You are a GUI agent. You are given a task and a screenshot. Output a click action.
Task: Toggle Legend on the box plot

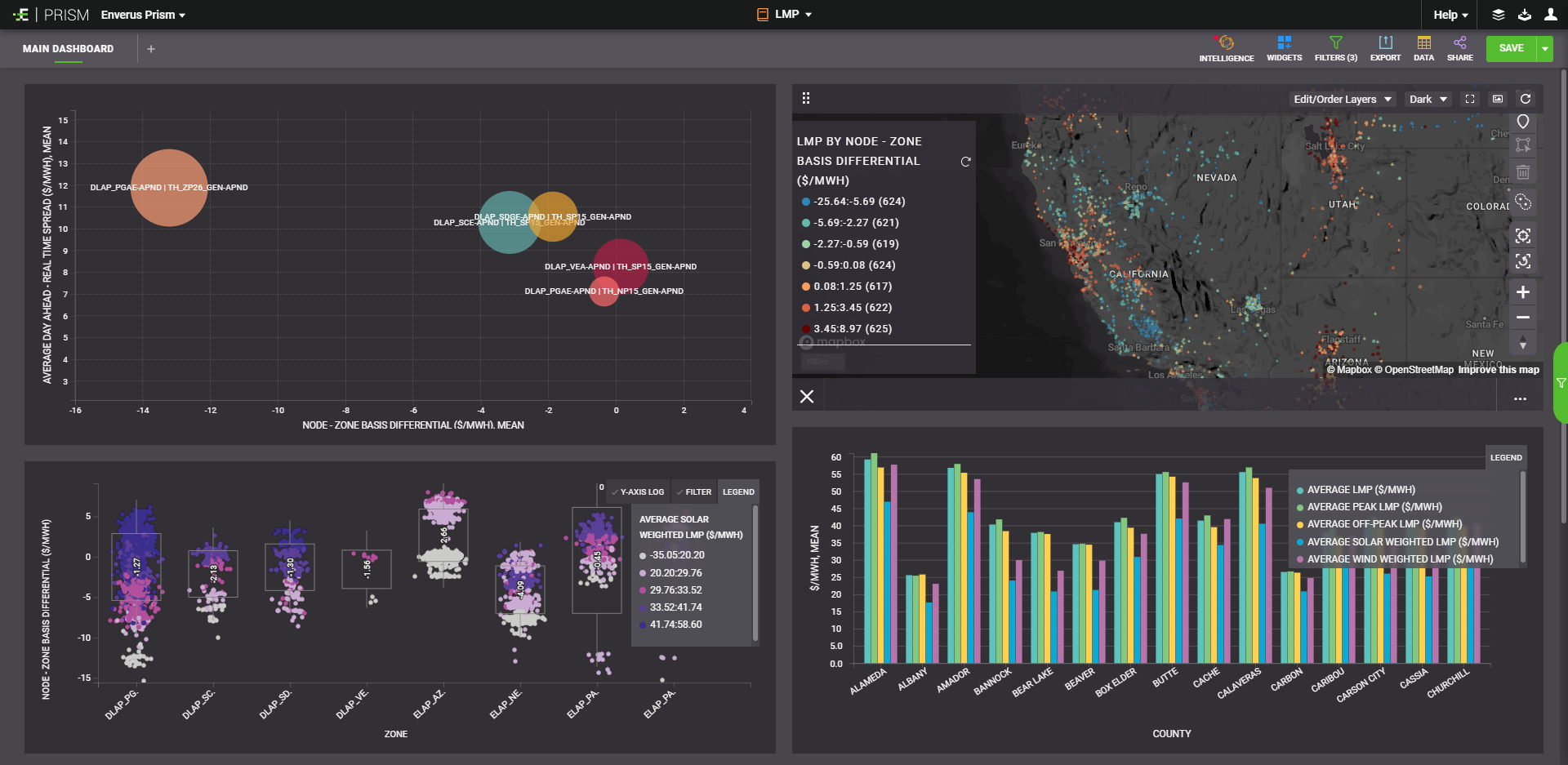pos(738,491)
